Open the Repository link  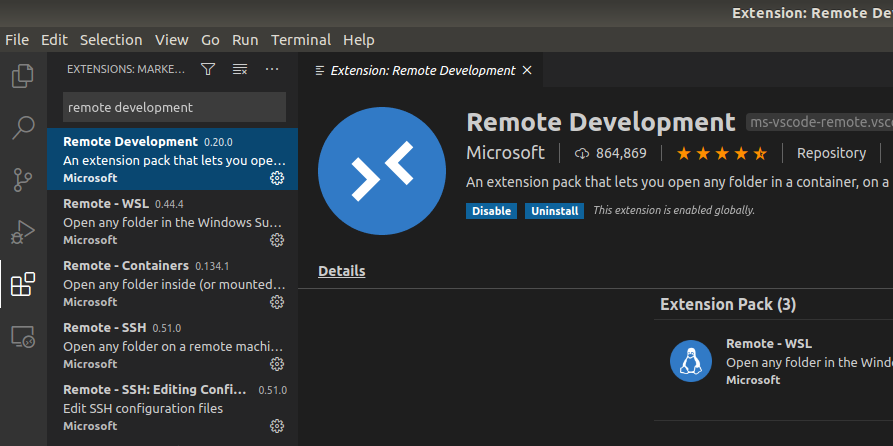pos(831,153)
